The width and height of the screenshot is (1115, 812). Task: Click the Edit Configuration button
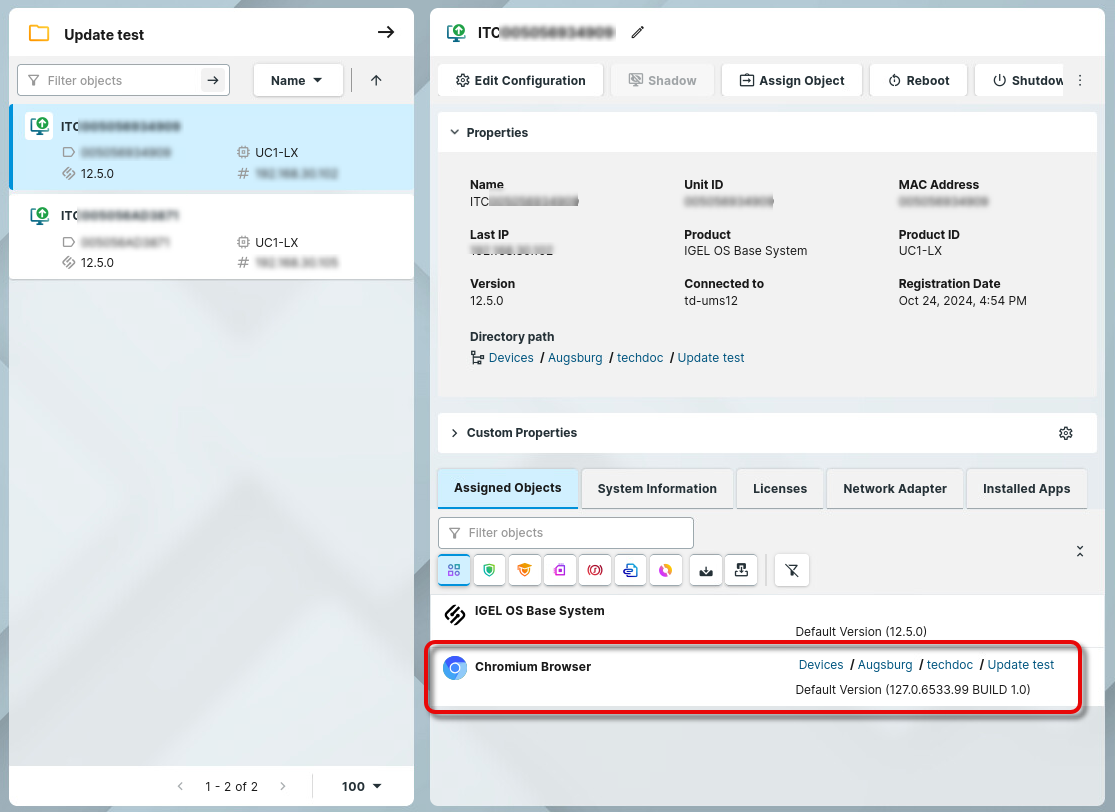pos(520,80)
